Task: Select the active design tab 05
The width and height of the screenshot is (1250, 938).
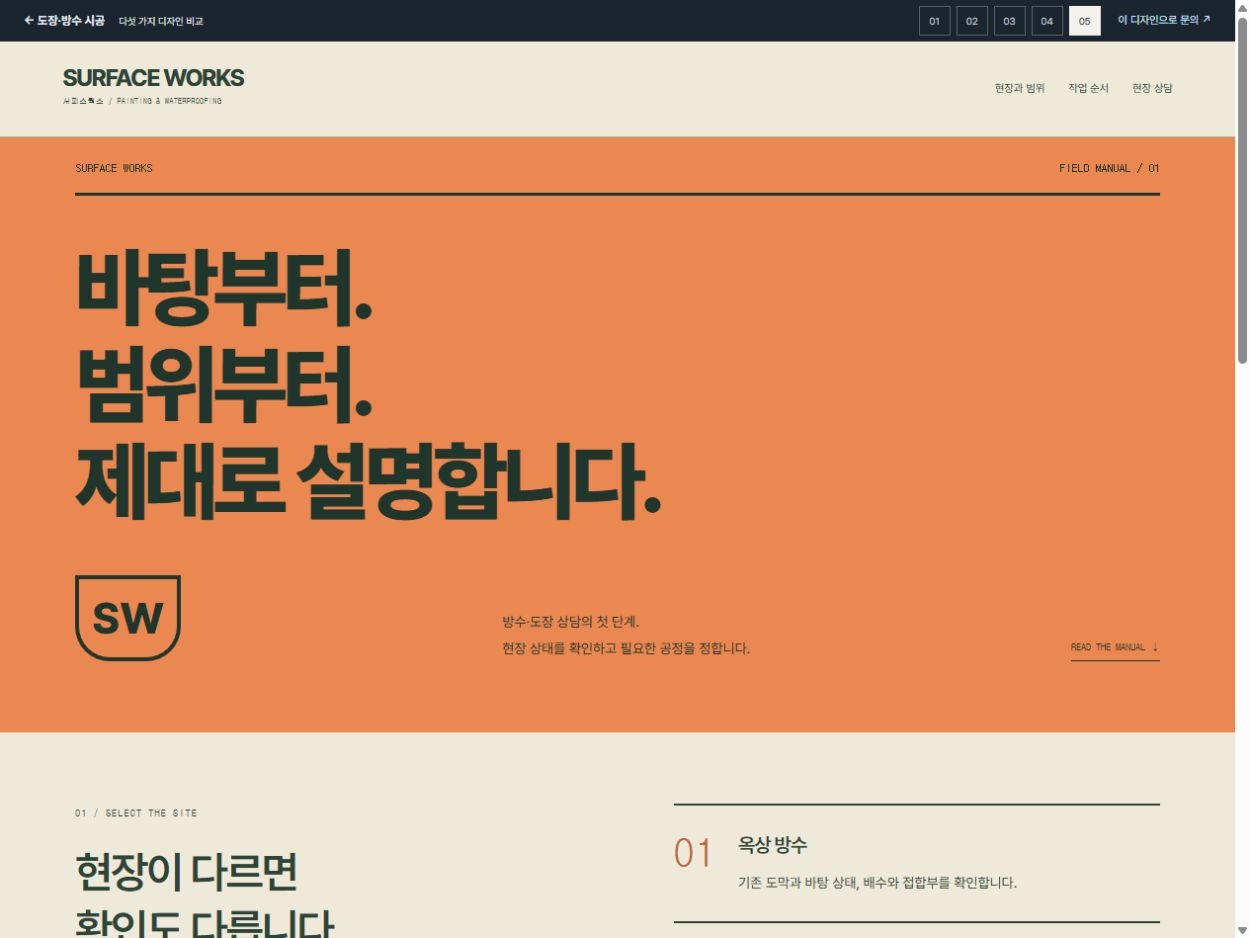Action: pos(1085,21)
